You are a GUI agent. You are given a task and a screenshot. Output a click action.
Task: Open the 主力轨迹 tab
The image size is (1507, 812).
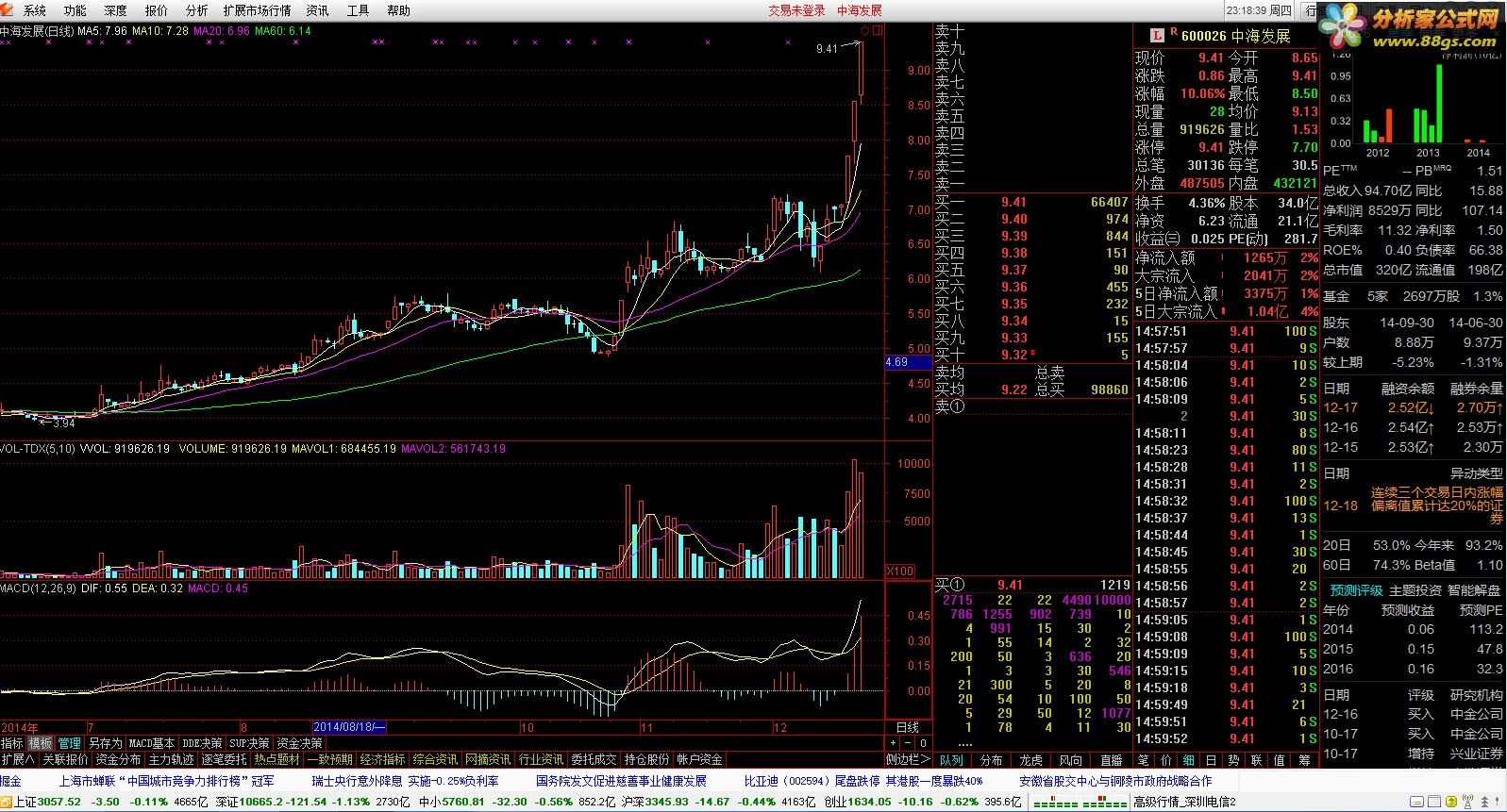(171, 759)
